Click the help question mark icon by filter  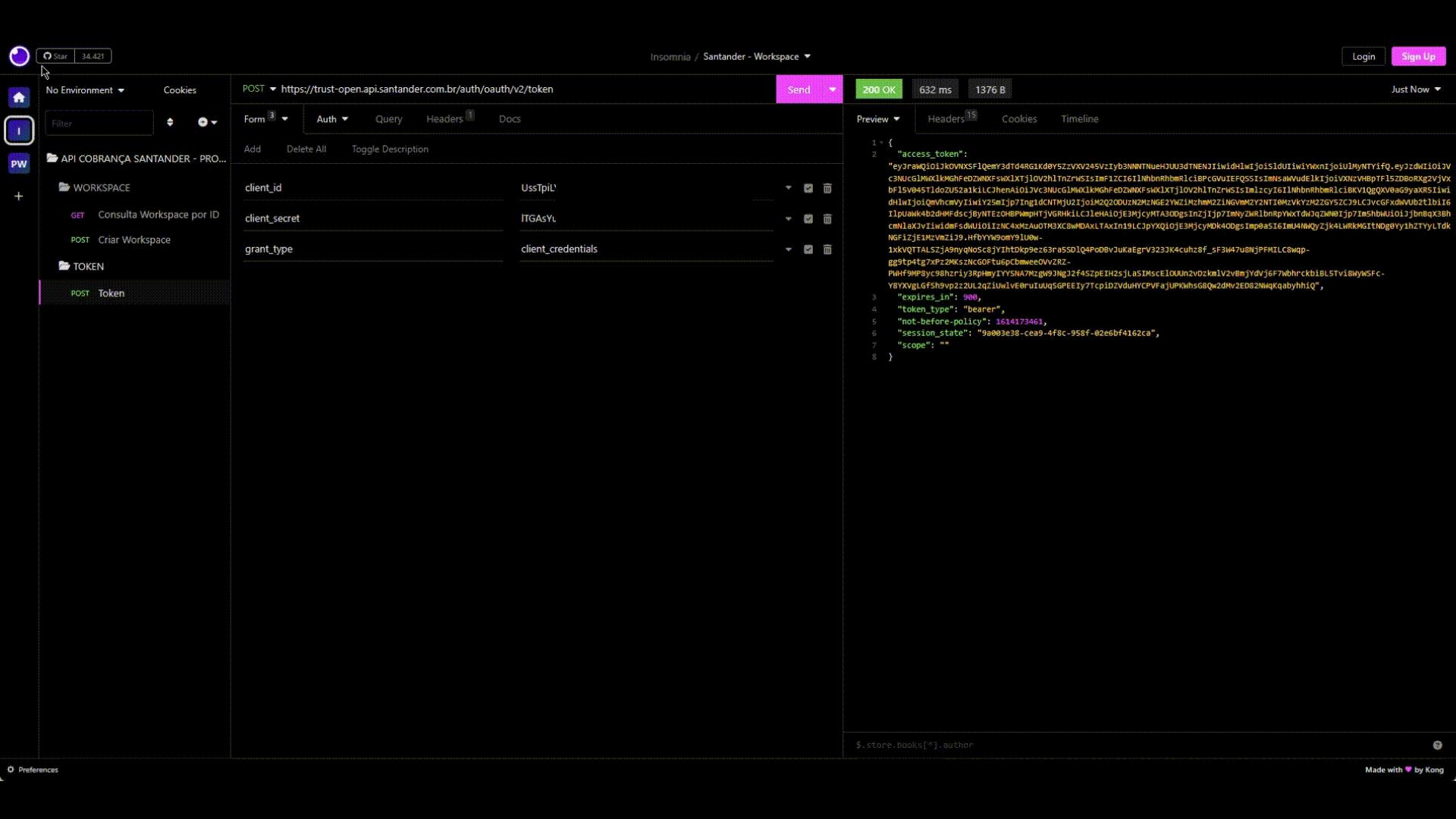coord(1437,745)
